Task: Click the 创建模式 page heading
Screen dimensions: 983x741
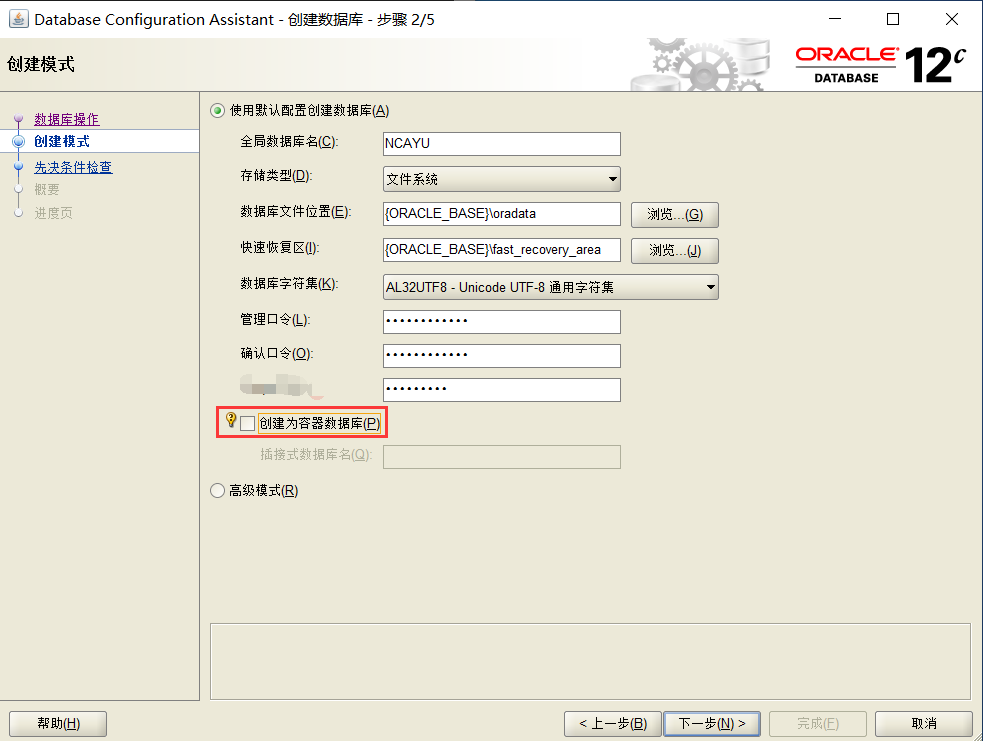Action: (41, 64)
